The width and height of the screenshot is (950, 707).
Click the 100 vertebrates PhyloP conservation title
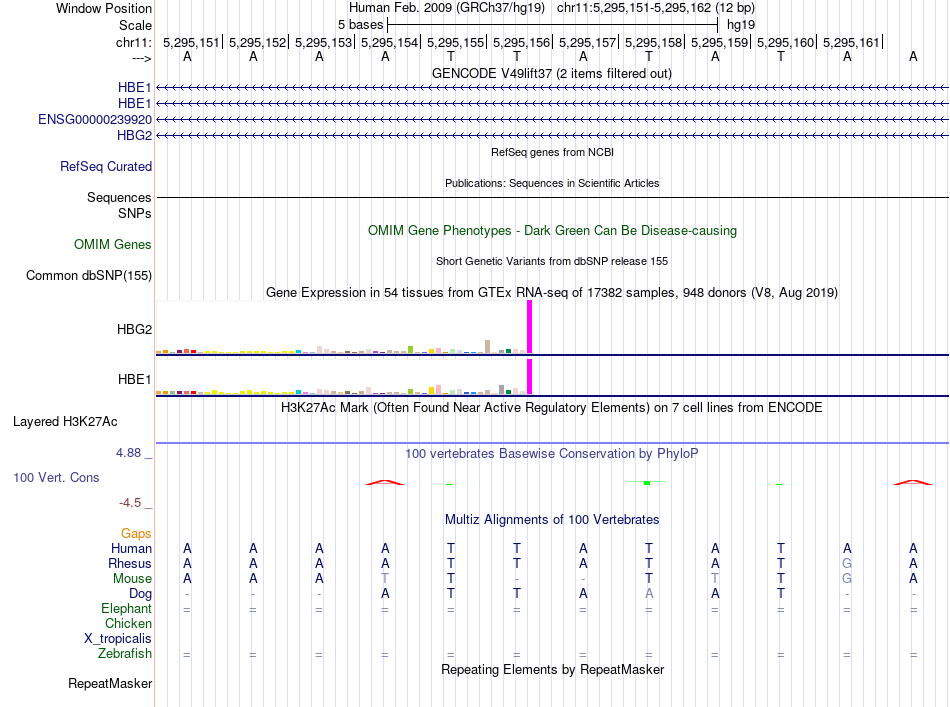tap(551, 453)
